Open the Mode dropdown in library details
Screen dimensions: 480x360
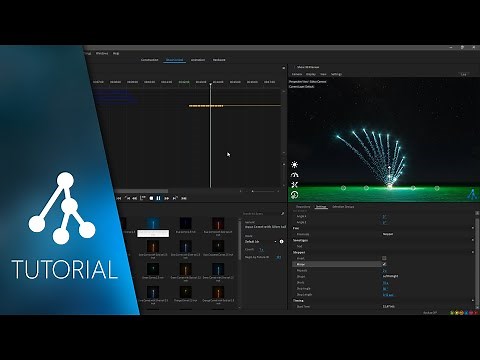click(261, 241)
